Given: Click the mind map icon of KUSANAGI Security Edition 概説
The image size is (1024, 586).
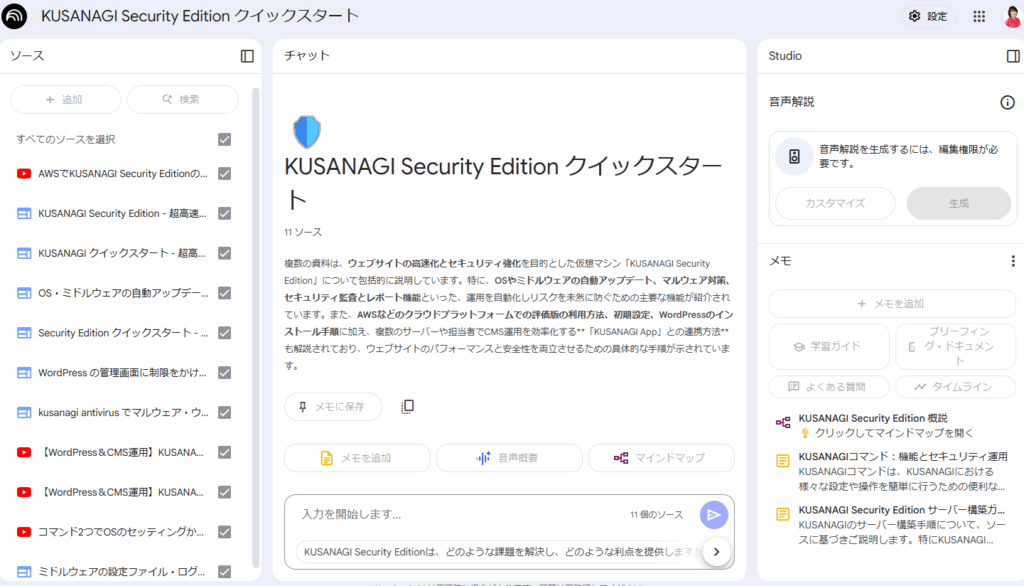Looking at the screenshot, I should pyautogui.click(x=783, y=423).
